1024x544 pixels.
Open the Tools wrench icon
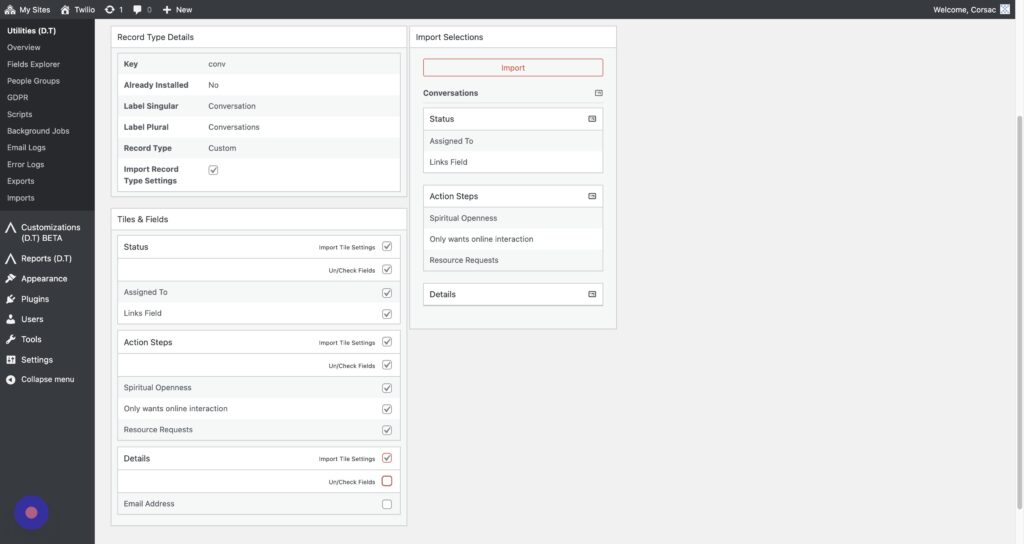coord(11,339)
